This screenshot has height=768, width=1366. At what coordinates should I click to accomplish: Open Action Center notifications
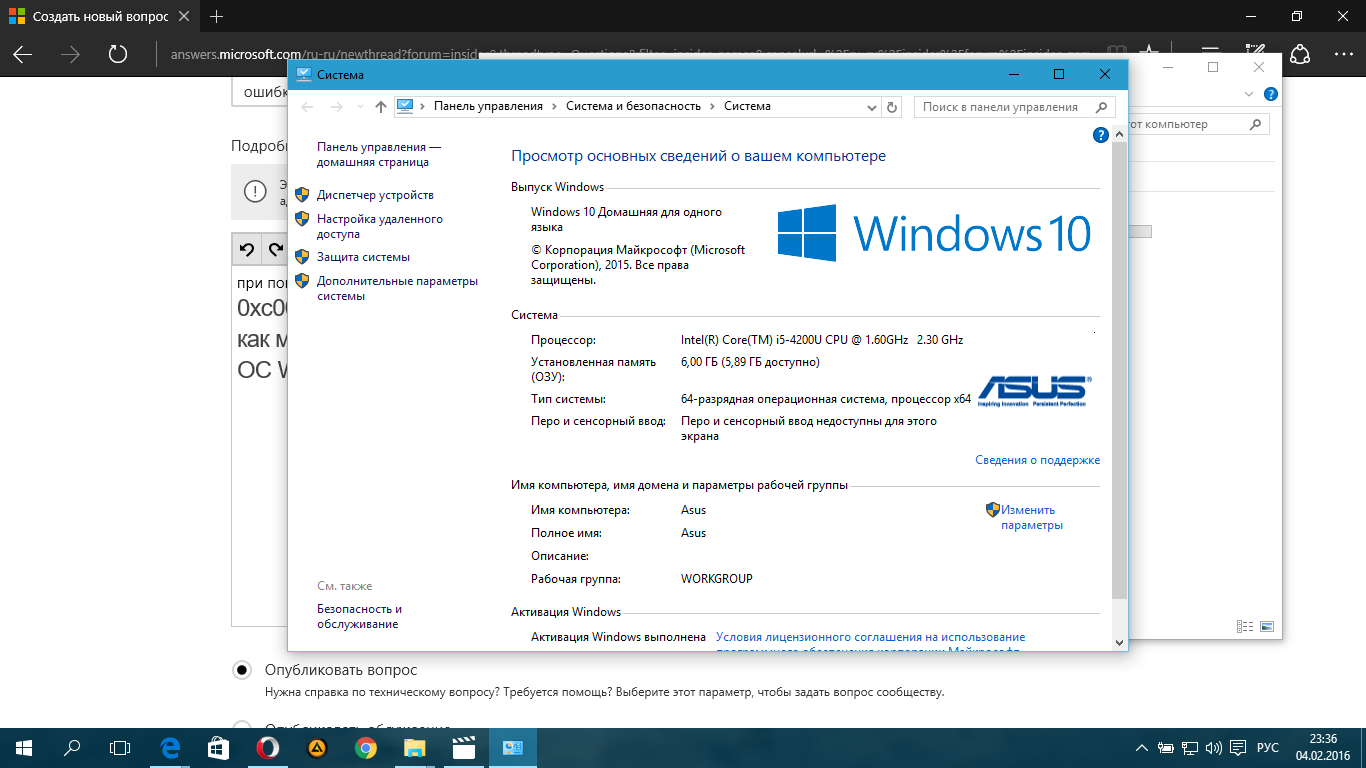point(1238,747)
